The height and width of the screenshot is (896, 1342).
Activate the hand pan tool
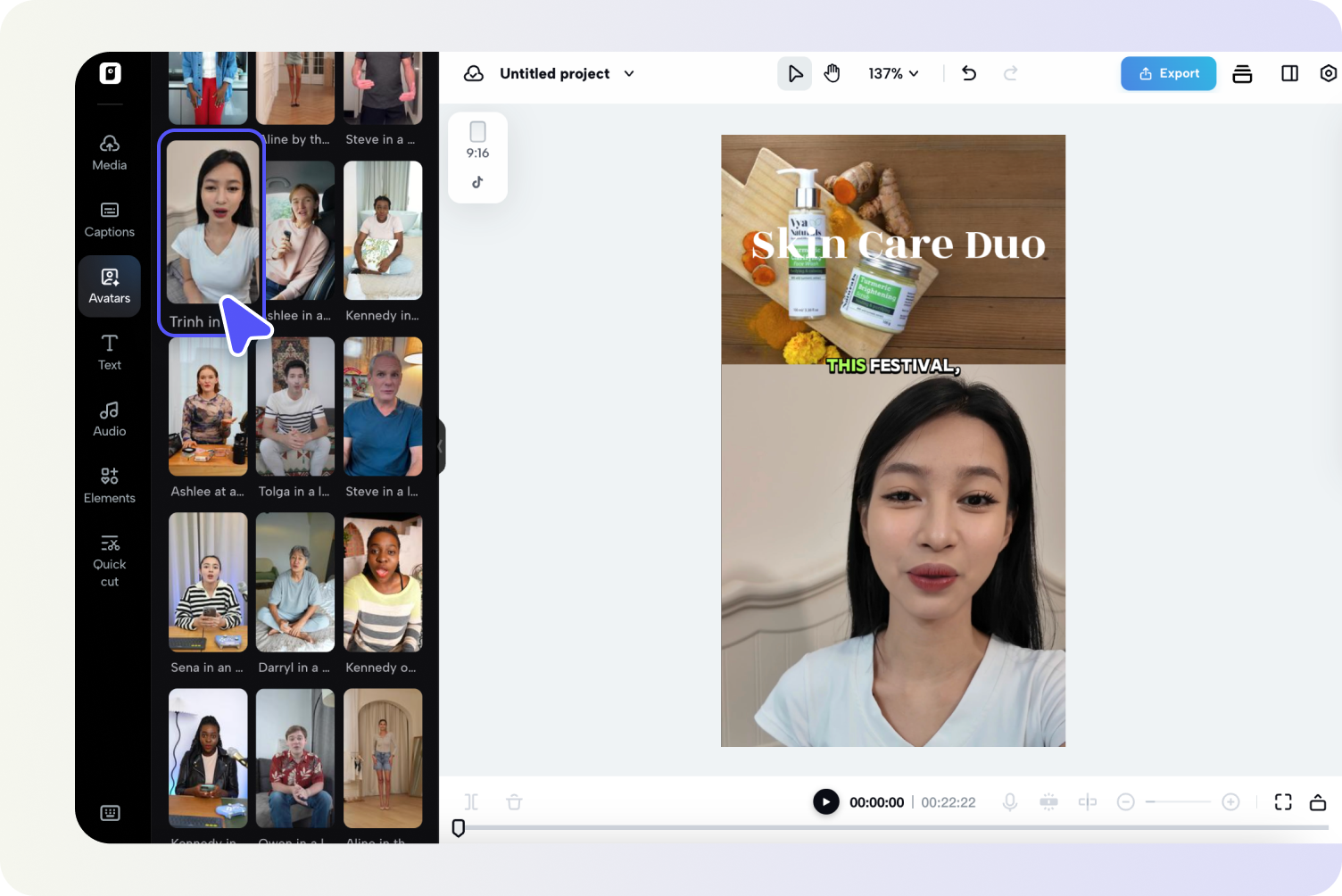832,73
